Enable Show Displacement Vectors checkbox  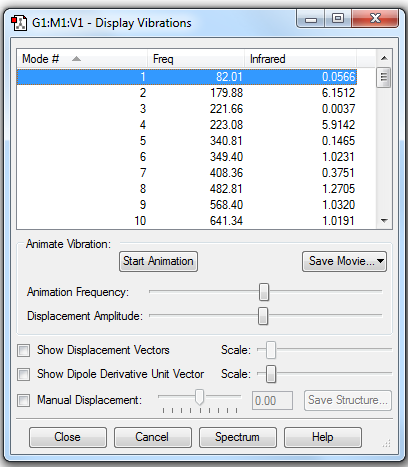point(24,351)
